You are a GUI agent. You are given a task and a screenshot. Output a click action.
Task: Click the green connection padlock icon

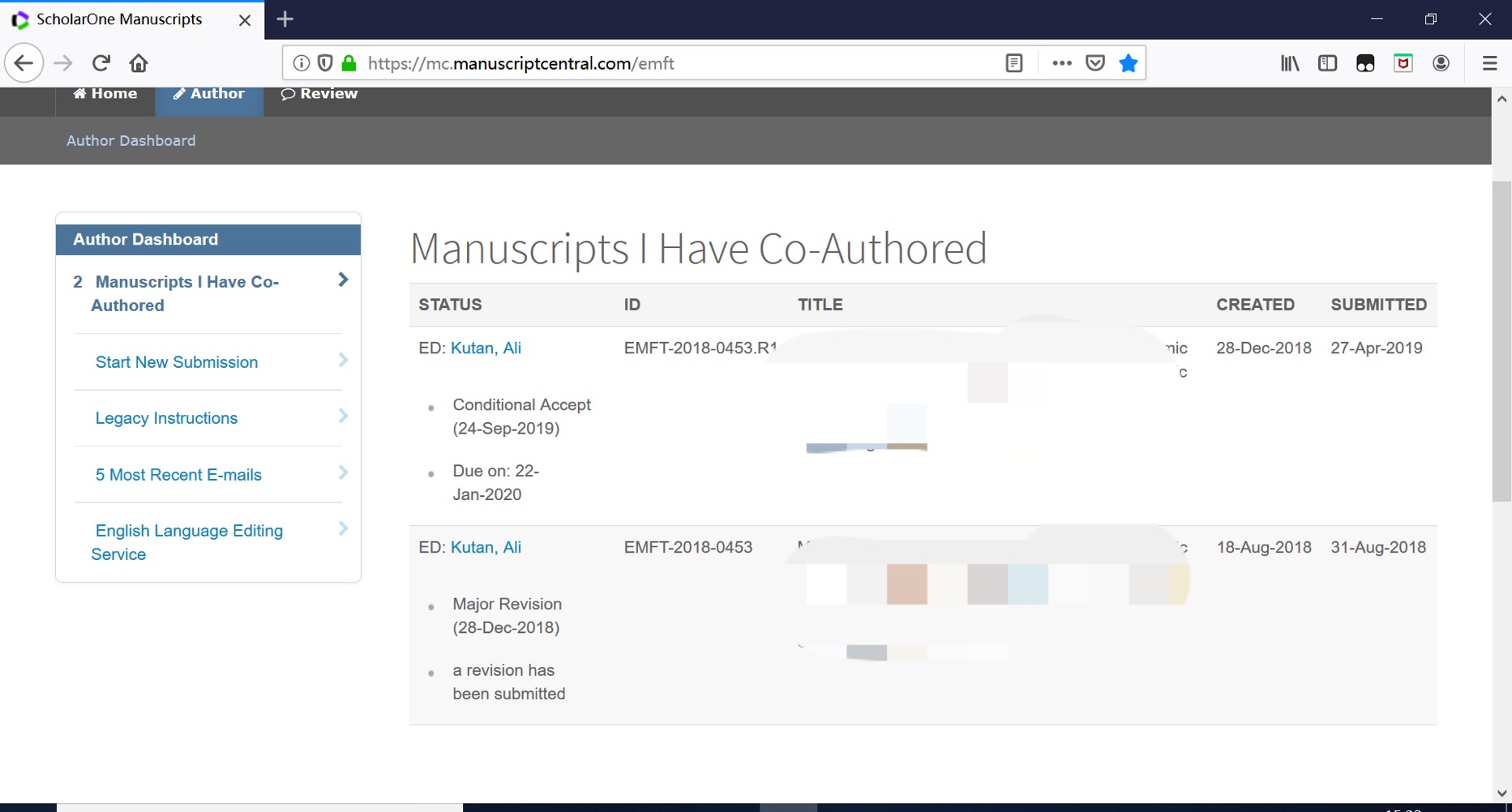[x=349, y=63]
